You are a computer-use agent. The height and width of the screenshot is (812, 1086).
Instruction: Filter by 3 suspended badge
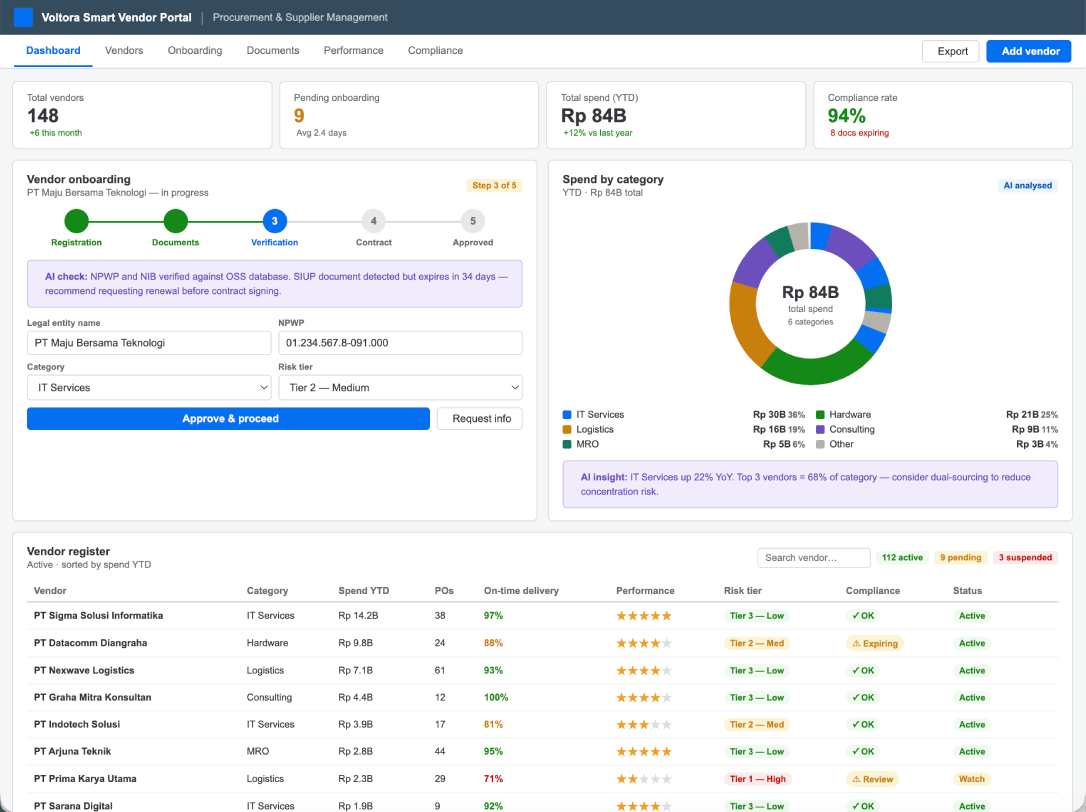(1025, 558)
